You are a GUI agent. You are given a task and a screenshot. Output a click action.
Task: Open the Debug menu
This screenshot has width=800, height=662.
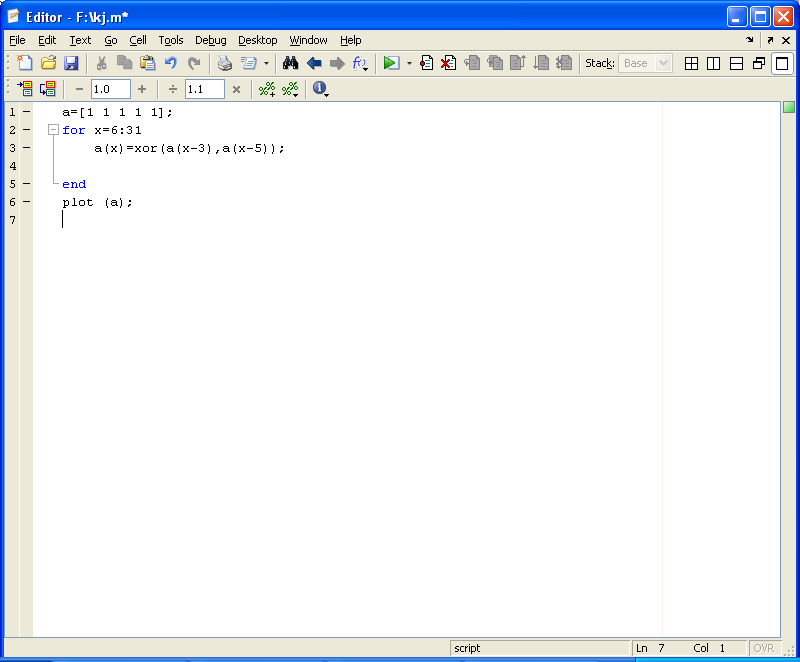(210, 40)
